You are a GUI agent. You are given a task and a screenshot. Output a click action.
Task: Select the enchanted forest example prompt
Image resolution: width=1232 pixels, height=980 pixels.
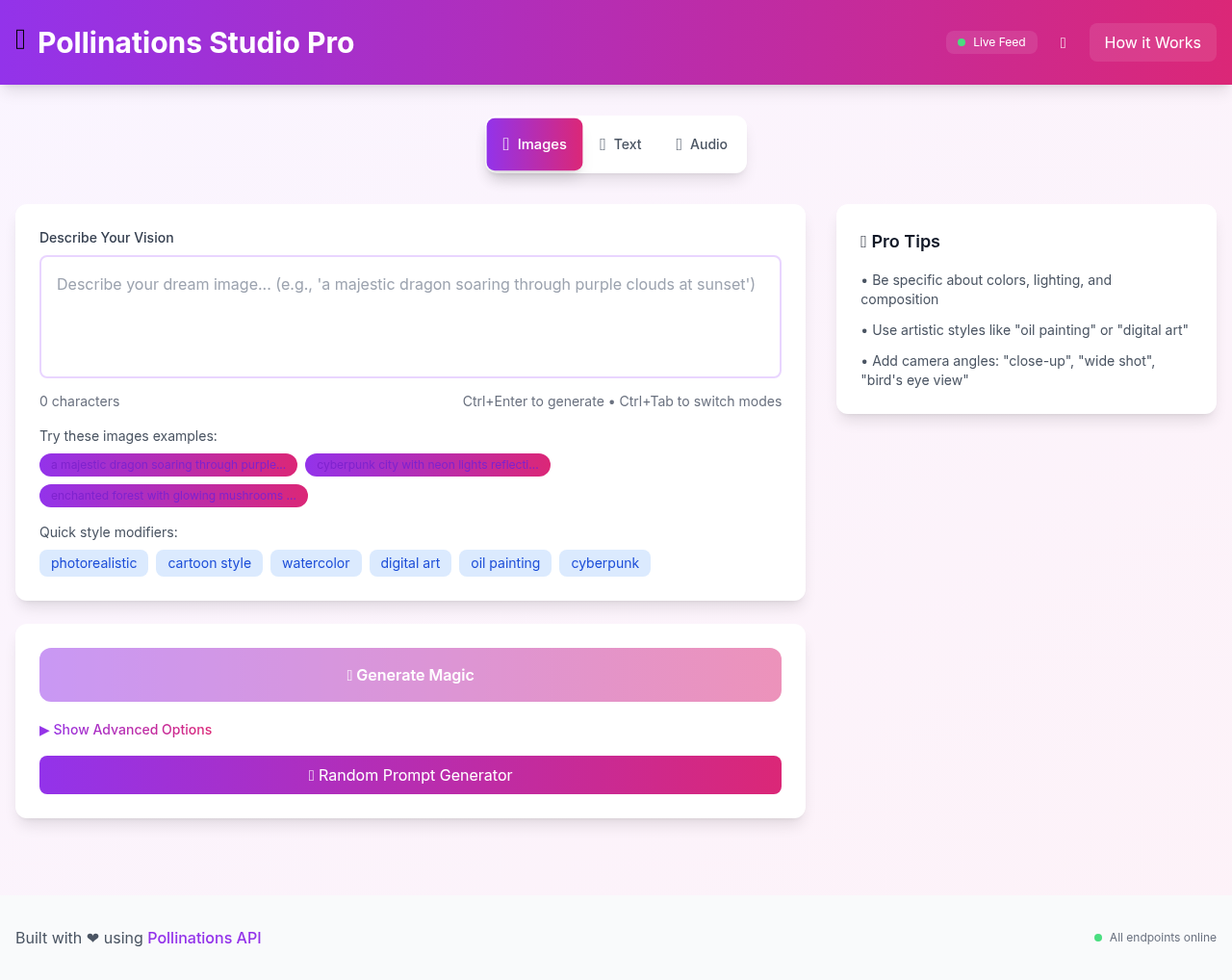[173, 495]
